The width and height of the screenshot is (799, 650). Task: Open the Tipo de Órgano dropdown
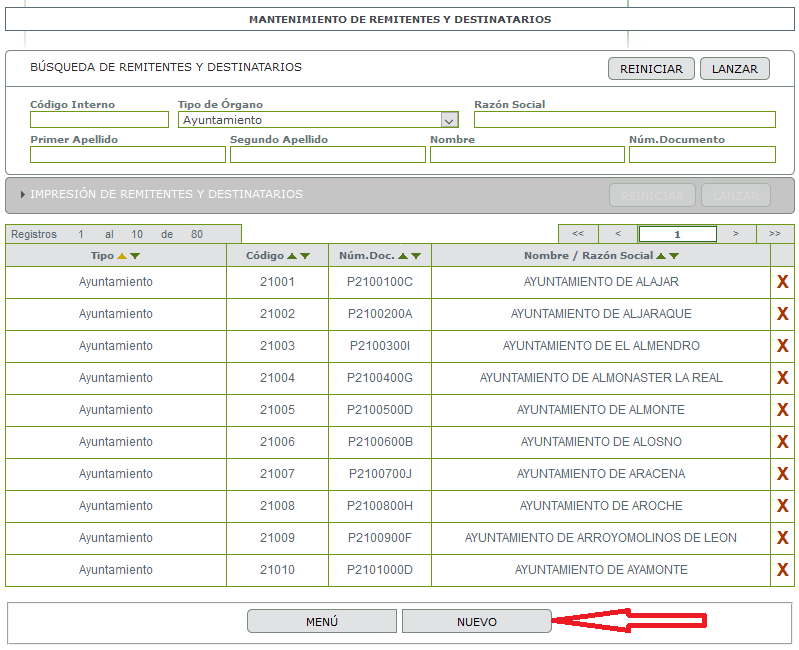[449, 120]
